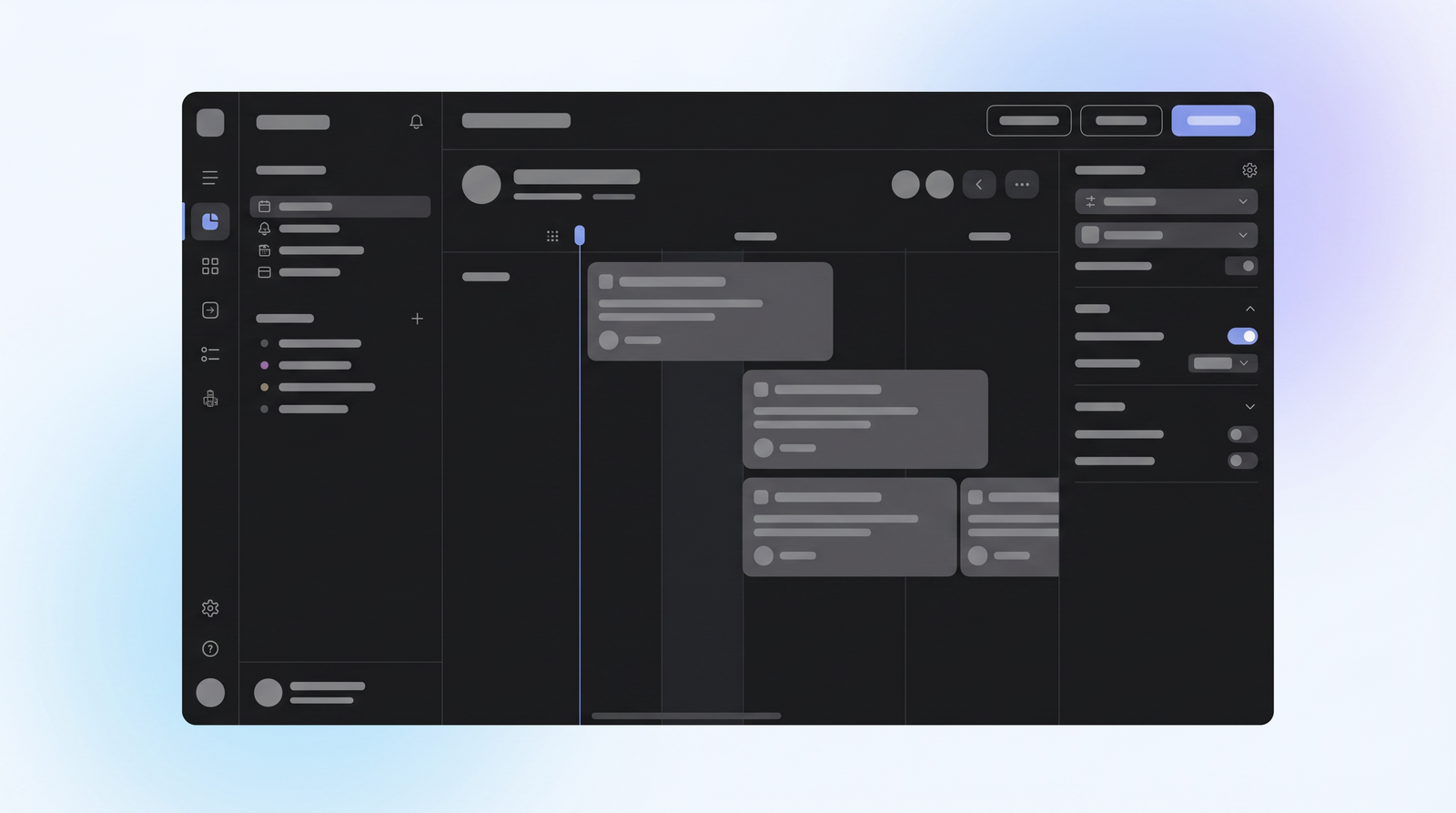Turn off the blue enabled toggle switch
Viewport: 1456px width, 813px height.
pyautogui.click(x=1242, y=336)
